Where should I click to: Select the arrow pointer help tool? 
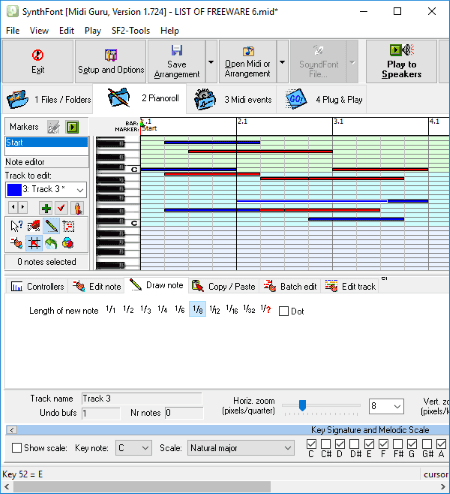[x=16, y=226]
